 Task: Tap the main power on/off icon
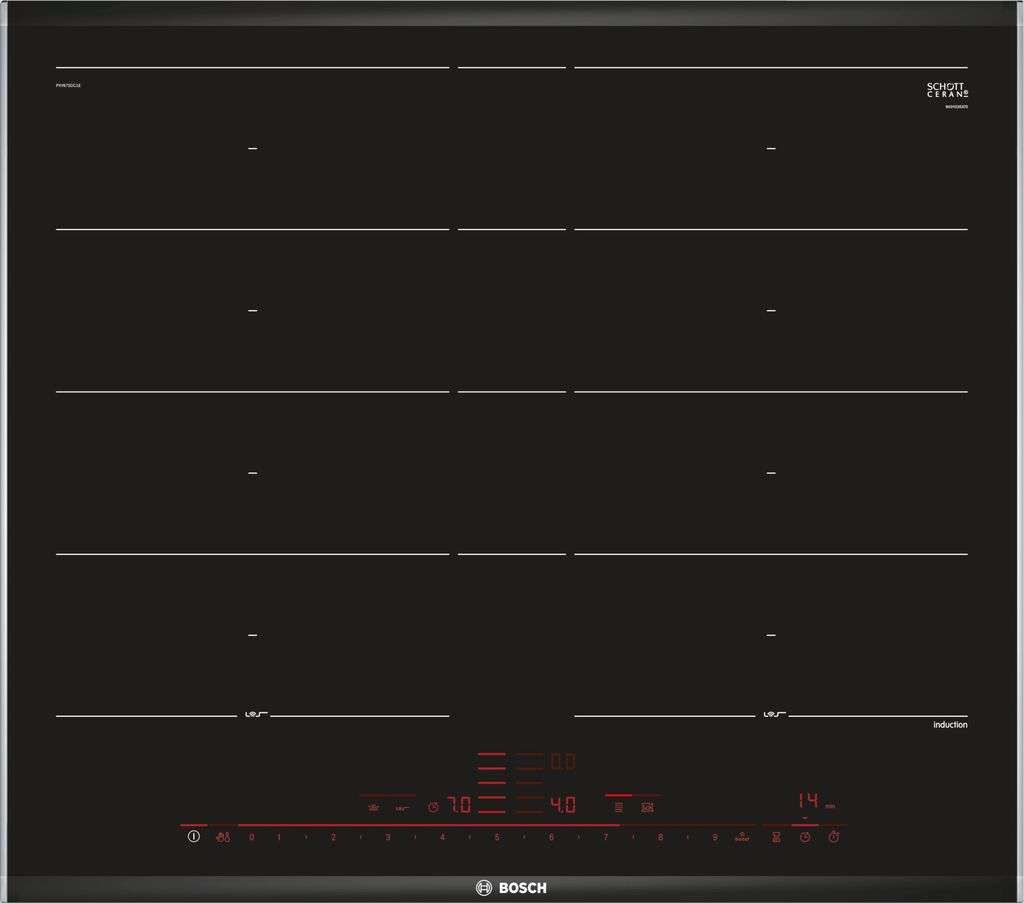click(x=193, y=836)
